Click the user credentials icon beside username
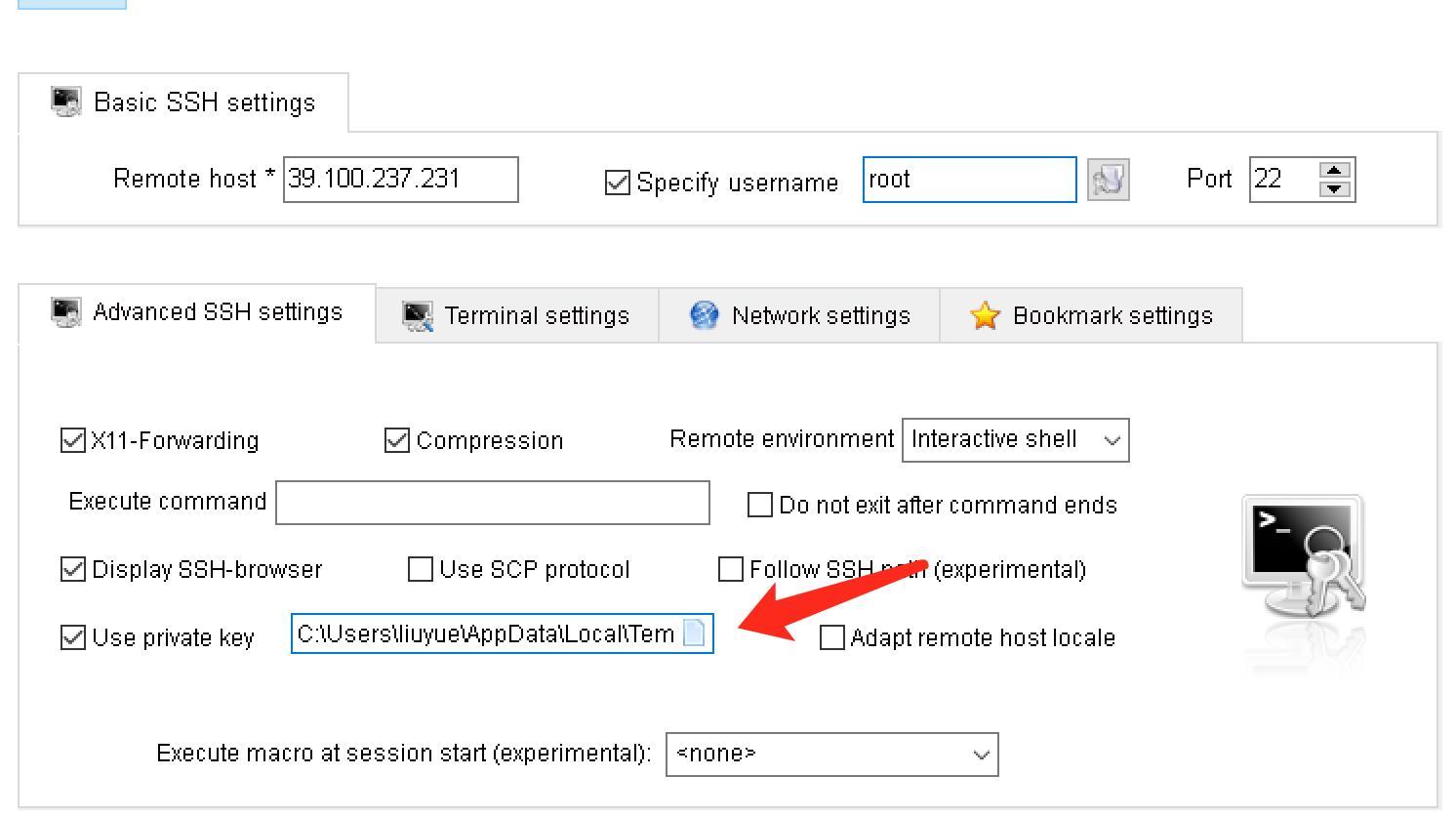 click(x=1108, y=180)
